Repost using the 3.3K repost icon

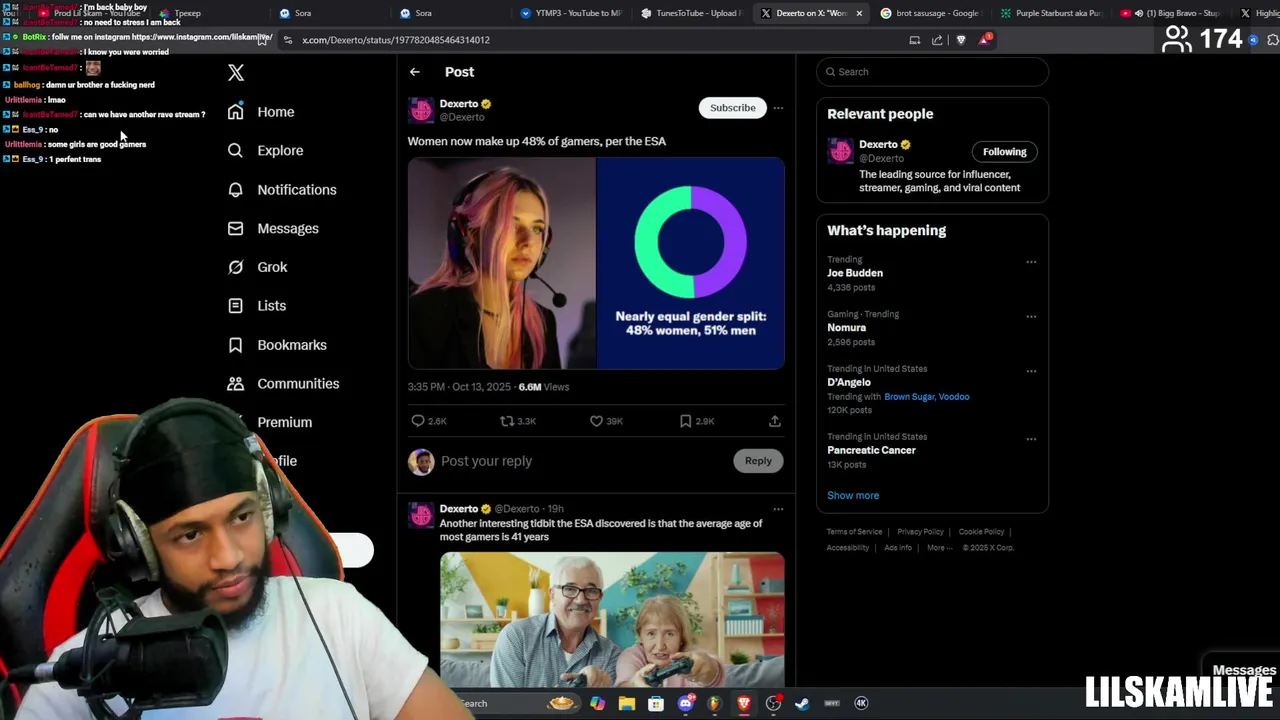[x=507, y=421]
